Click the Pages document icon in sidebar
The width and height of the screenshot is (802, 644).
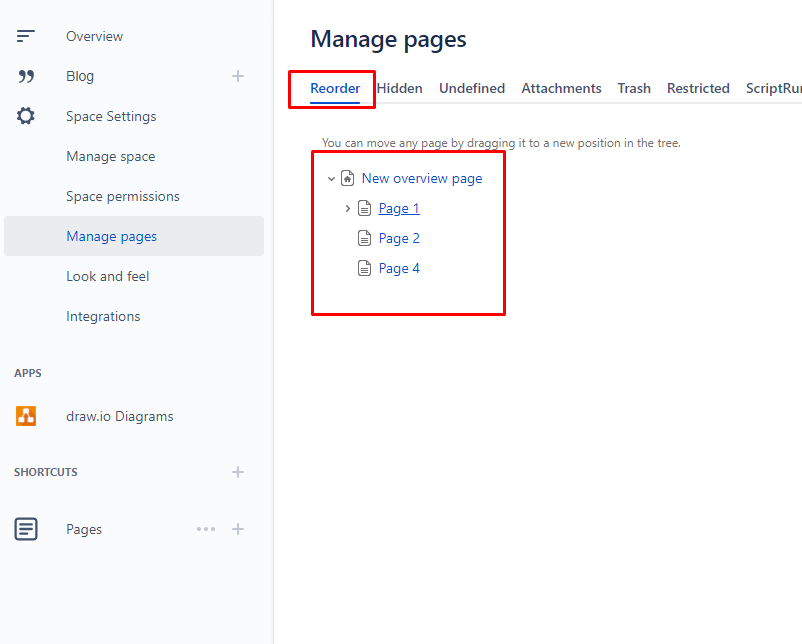[x=26, y=529]
